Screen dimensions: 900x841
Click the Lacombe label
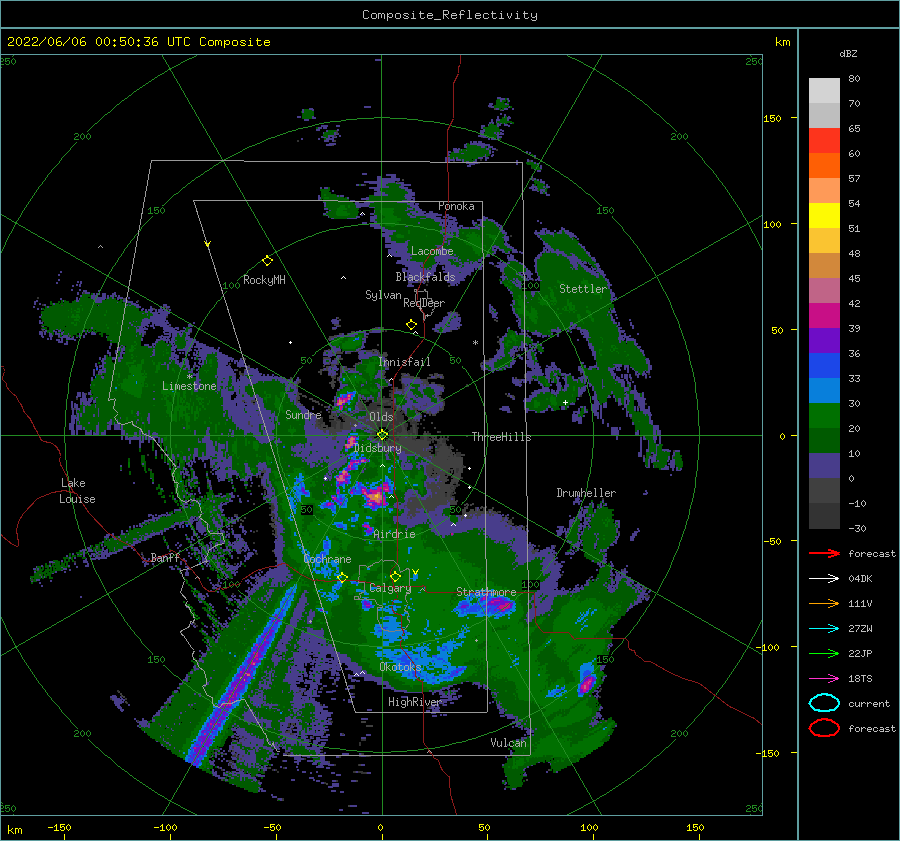pyautogui.click(x=432, y=251)
